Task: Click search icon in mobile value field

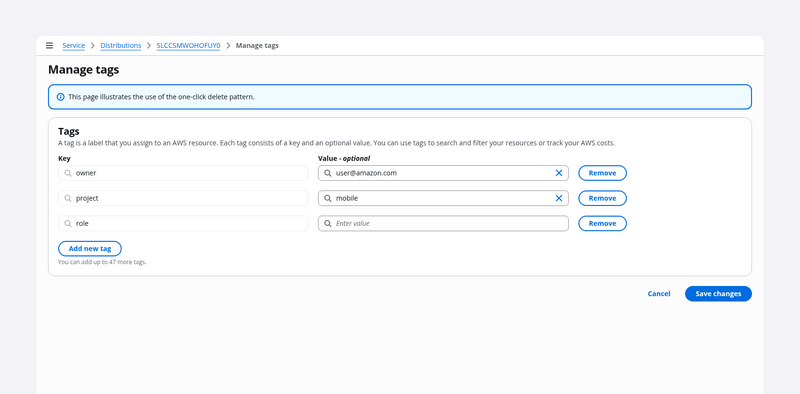Action: pyautogui.click(x=328, y=198)
